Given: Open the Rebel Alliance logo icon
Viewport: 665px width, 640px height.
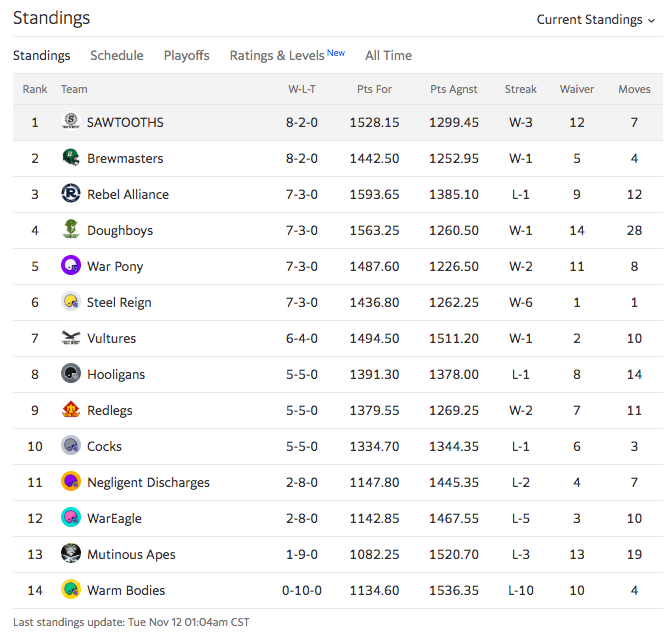Looking at the screenshot, I should click(71, 194).
